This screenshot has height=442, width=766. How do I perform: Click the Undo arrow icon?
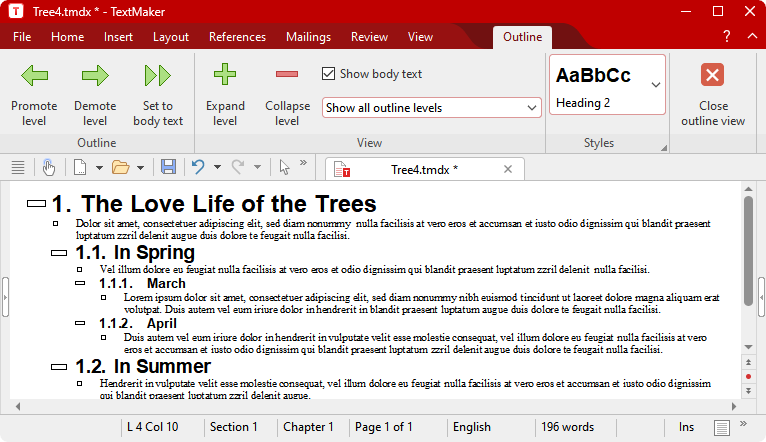pyautogui.click(x=198, y=167)
